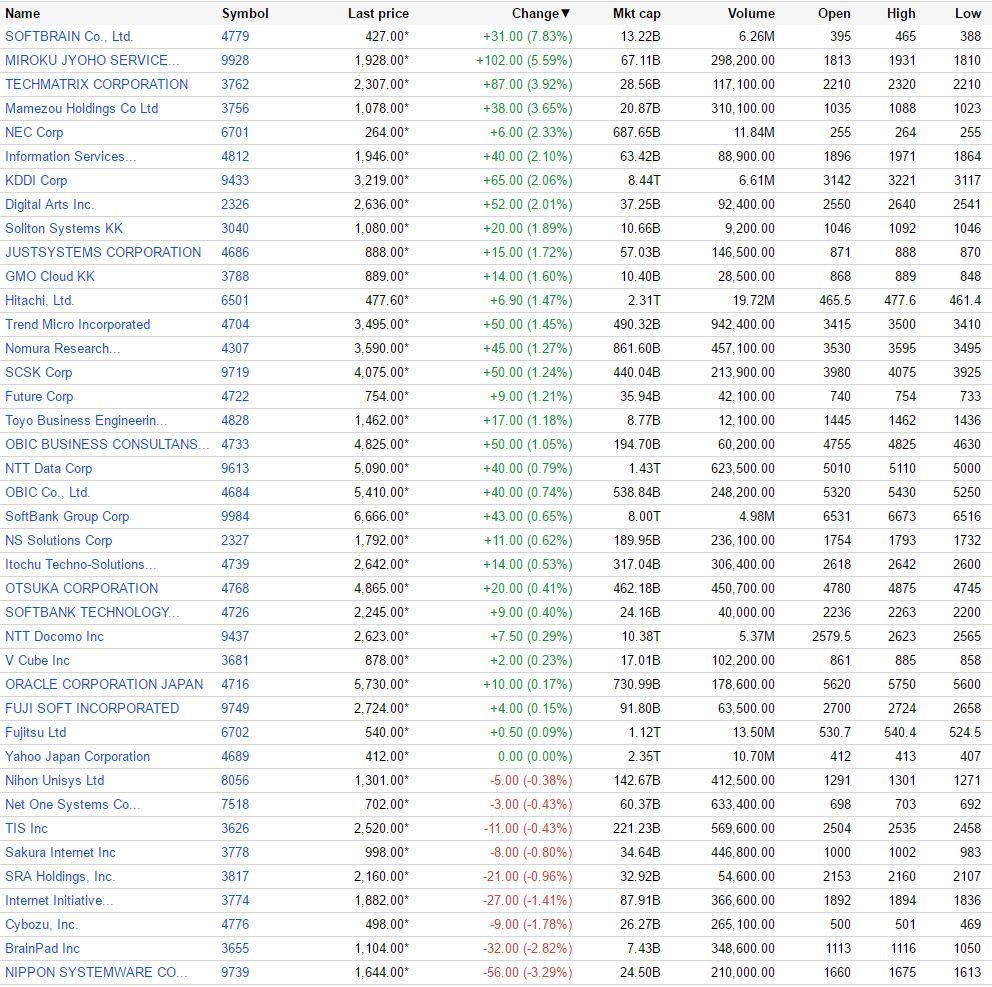Open Soliton Systems KK link
This screenshot has height=987, width=992.
tap(64, 229)
